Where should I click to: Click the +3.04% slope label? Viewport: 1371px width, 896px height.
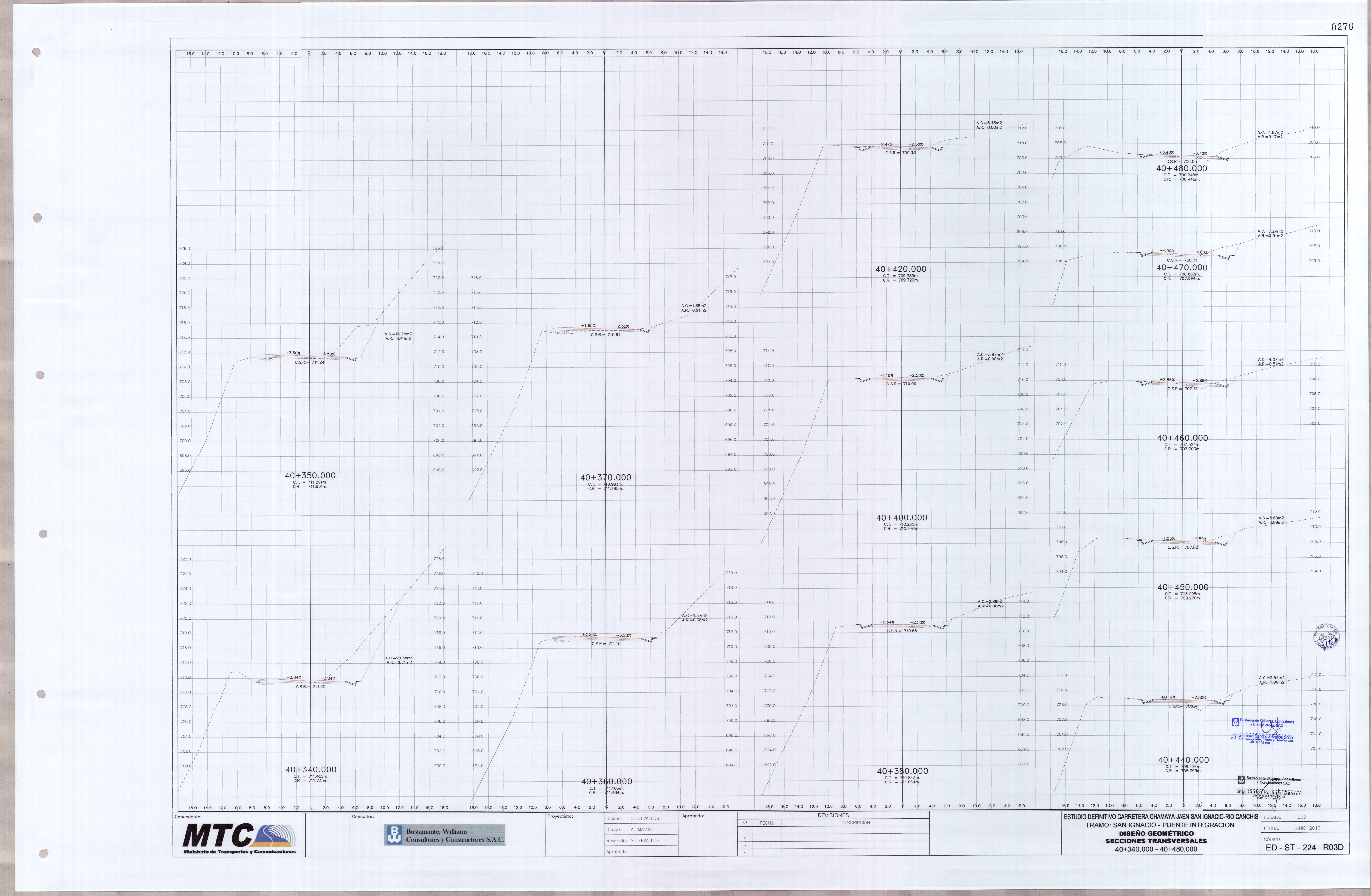pyautogui.click(x=294, y=678)
